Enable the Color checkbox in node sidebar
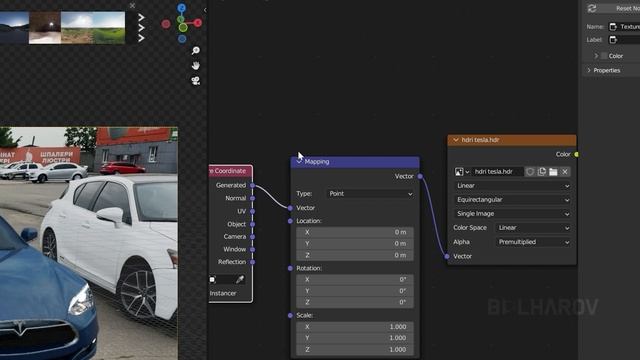 [x=604, y=56]
